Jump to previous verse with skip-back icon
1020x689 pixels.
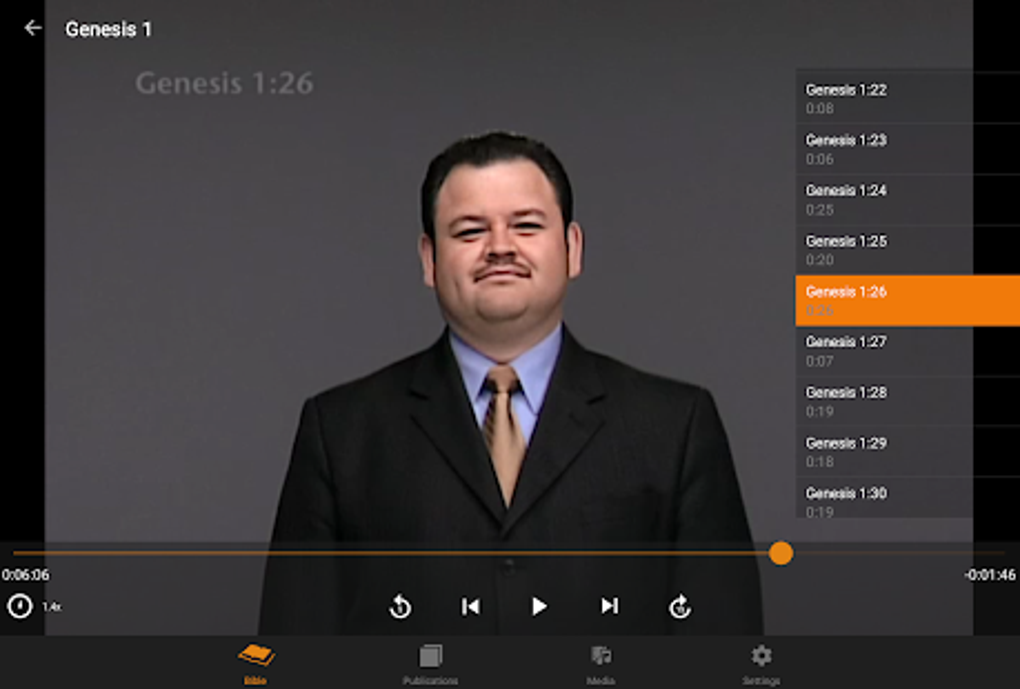tap(469, 606)
